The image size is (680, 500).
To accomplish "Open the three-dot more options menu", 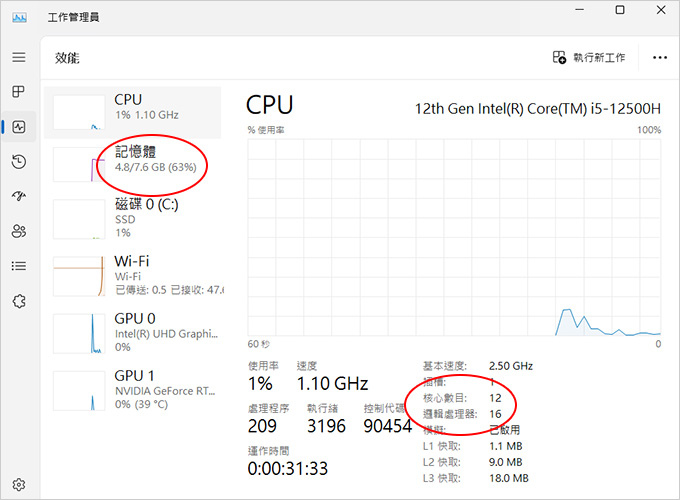I will (660, 57).
